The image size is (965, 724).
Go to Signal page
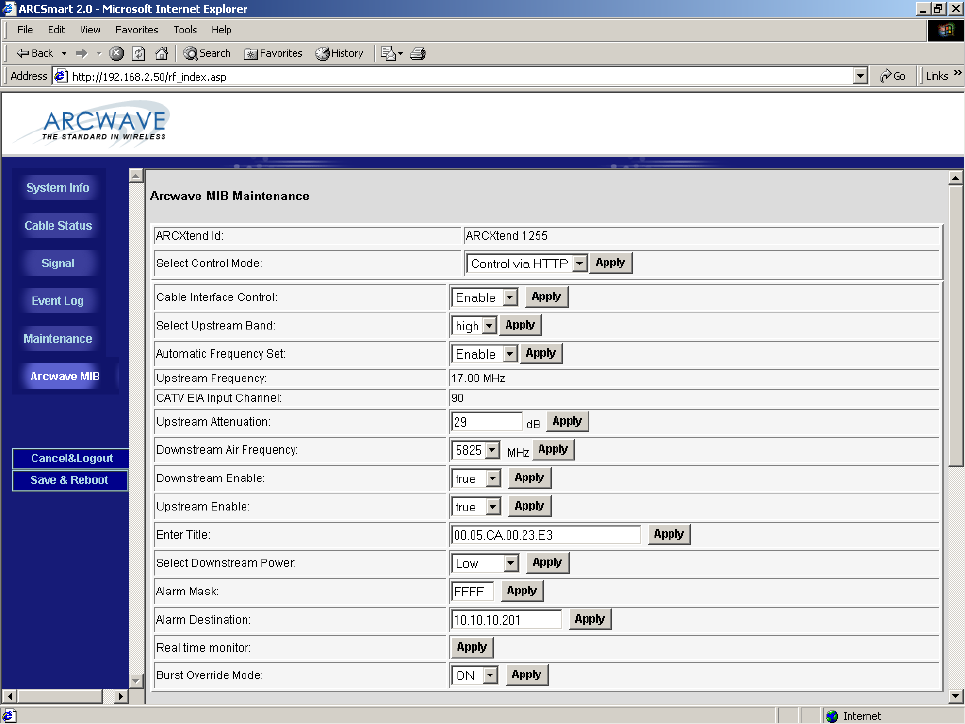[58, 263]
